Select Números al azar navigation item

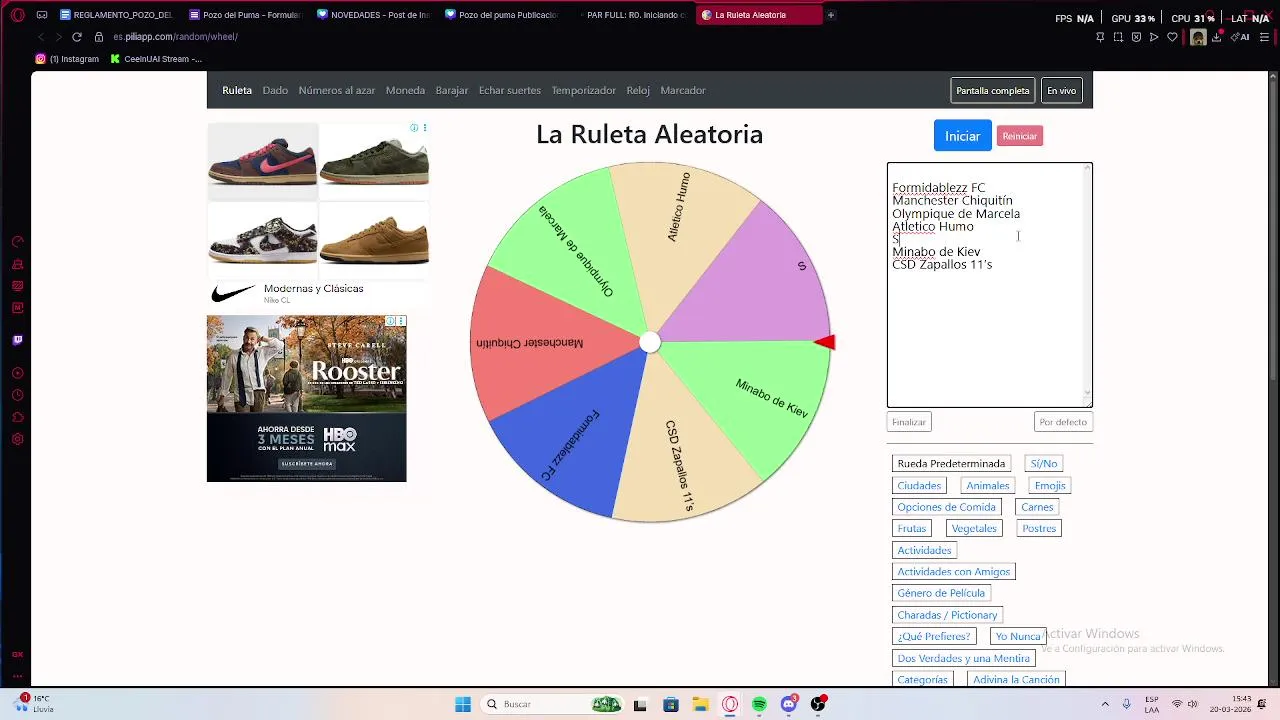[x=337, y=90]
